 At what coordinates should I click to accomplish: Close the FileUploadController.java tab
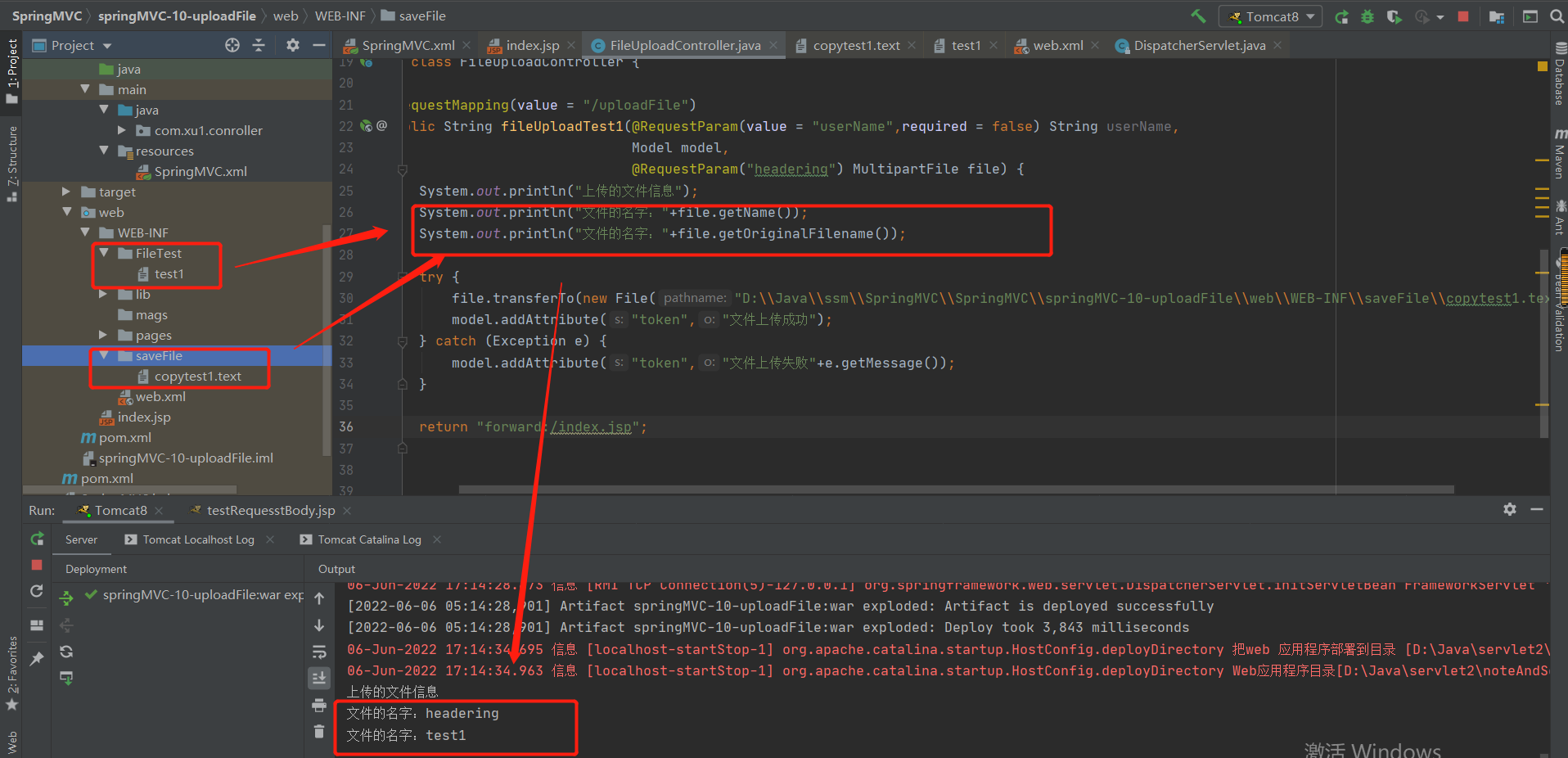(773, 45)
